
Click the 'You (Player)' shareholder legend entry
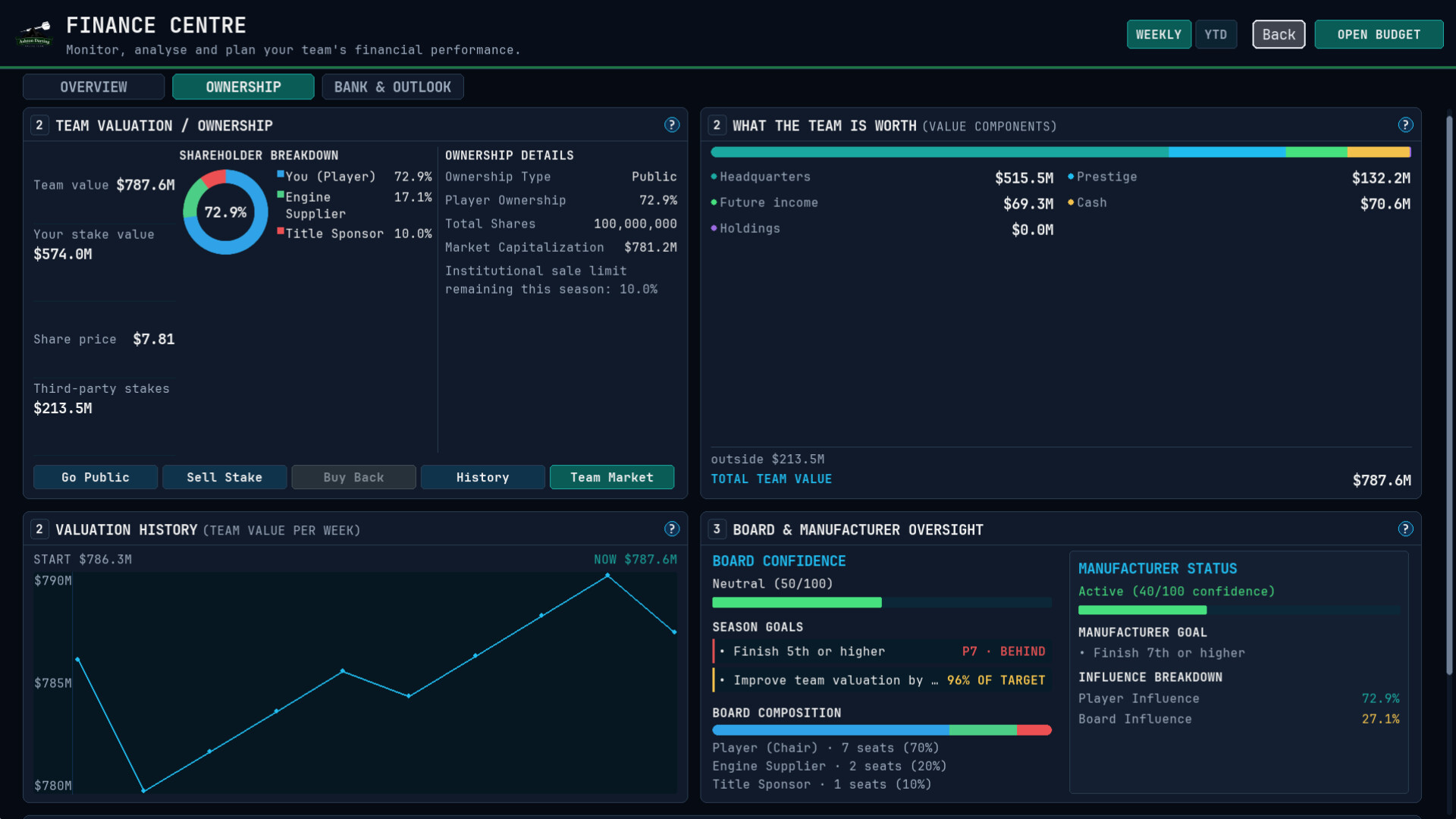click(354, 177)
